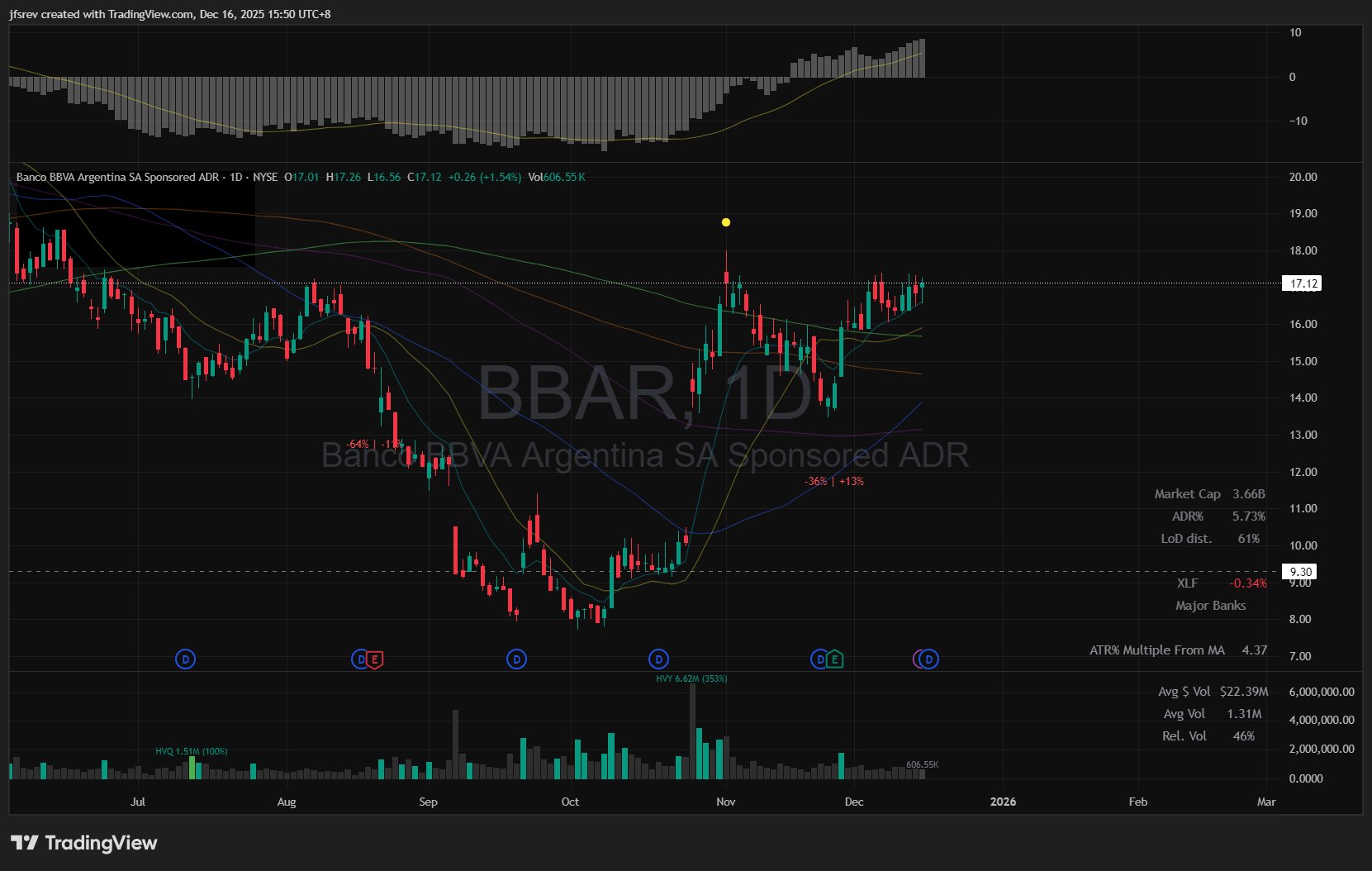Click the Sep date axis label
The height and width of the screenshot is (871, 1372).
[428, 802]
